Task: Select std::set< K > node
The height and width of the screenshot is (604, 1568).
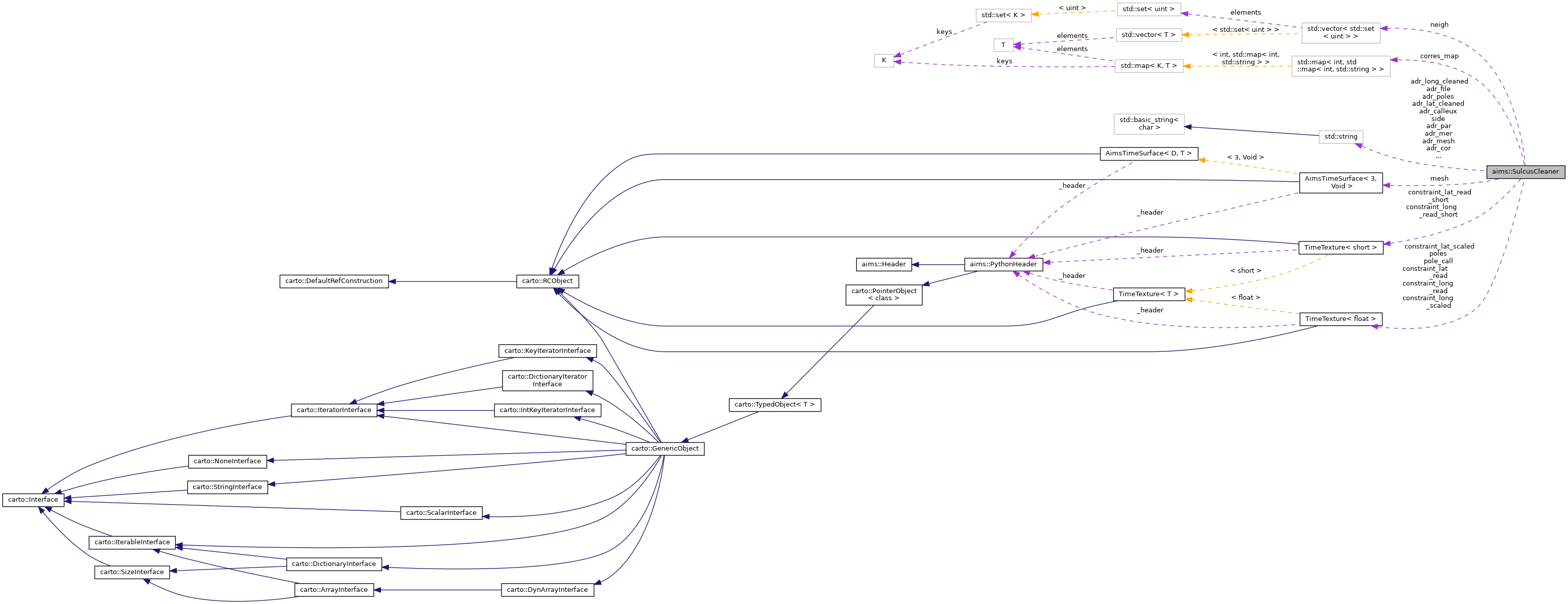Action: 1003,15
